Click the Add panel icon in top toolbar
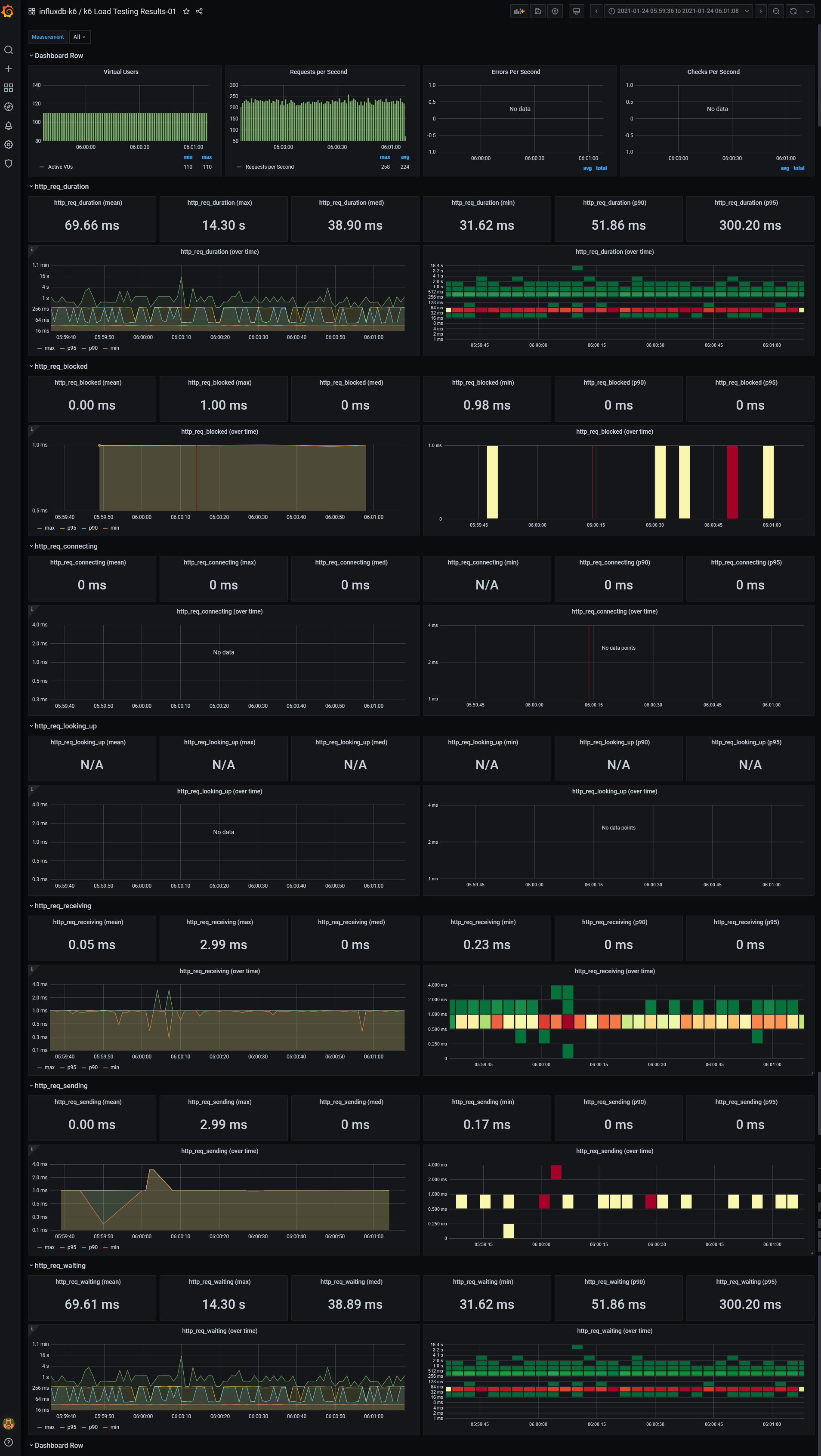821x1456 pixels. [x=519, y=11]
